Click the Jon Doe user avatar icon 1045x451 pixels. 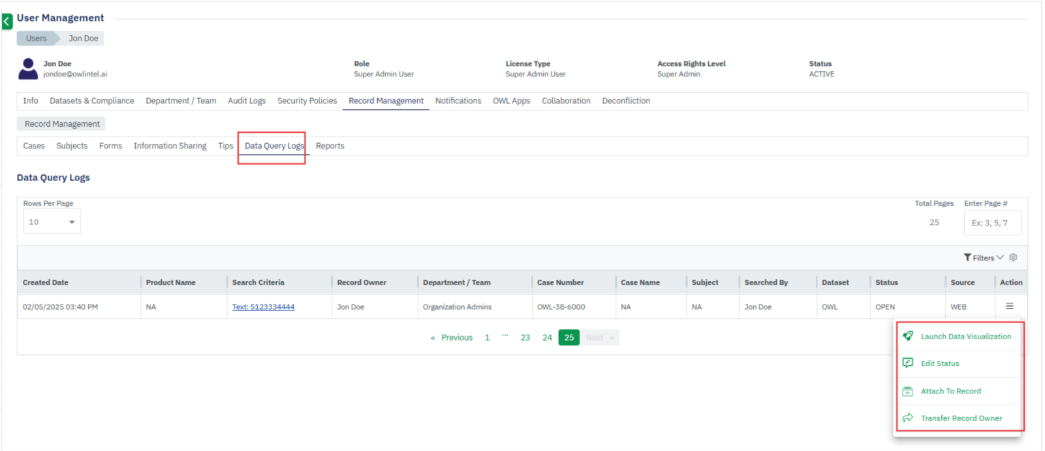click(28, 69)
